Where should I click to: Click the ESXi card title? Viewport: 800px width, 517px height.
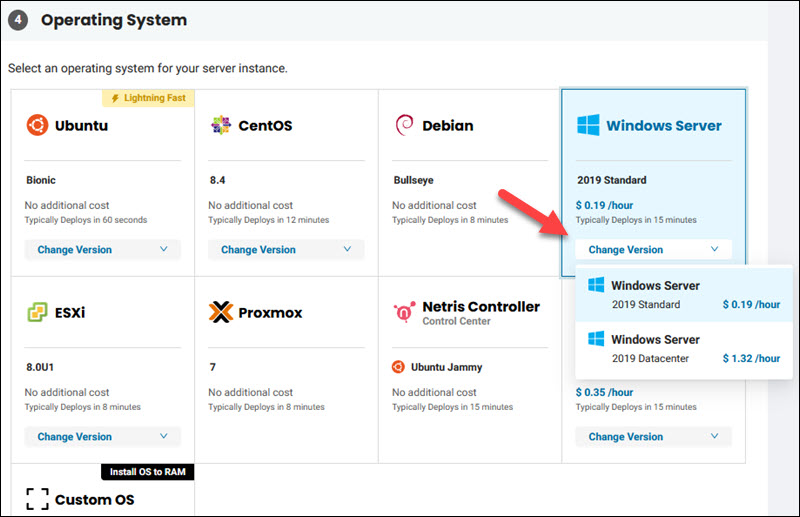[70, 312]
